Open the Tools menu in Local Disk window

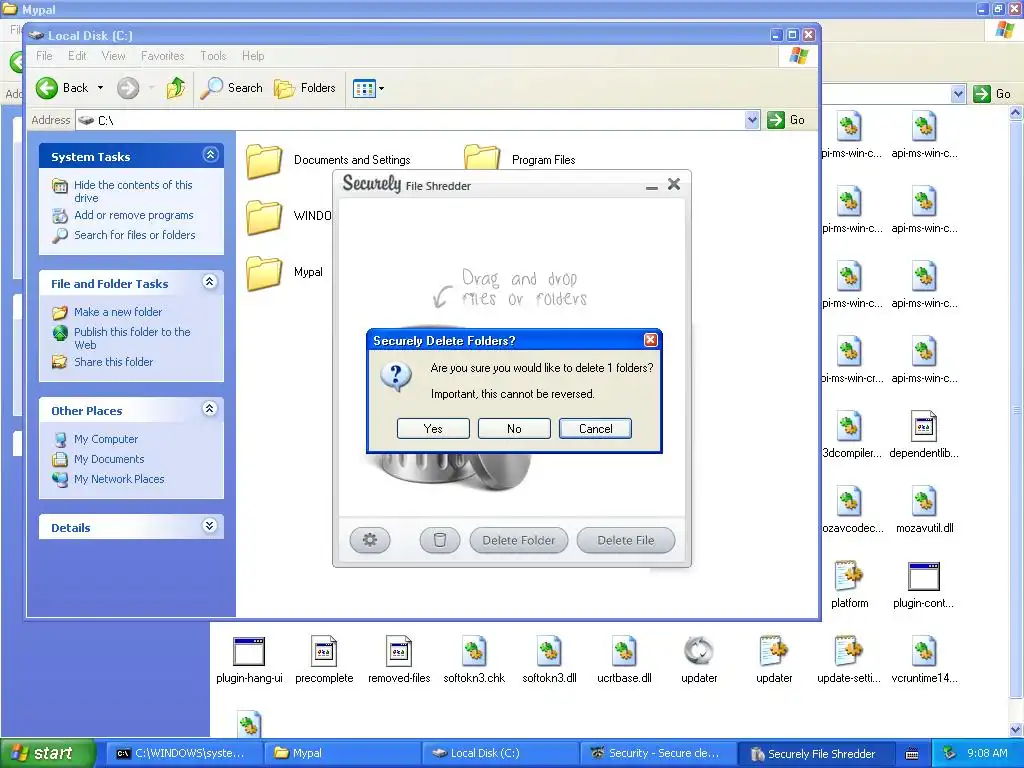tap(213, 56)
